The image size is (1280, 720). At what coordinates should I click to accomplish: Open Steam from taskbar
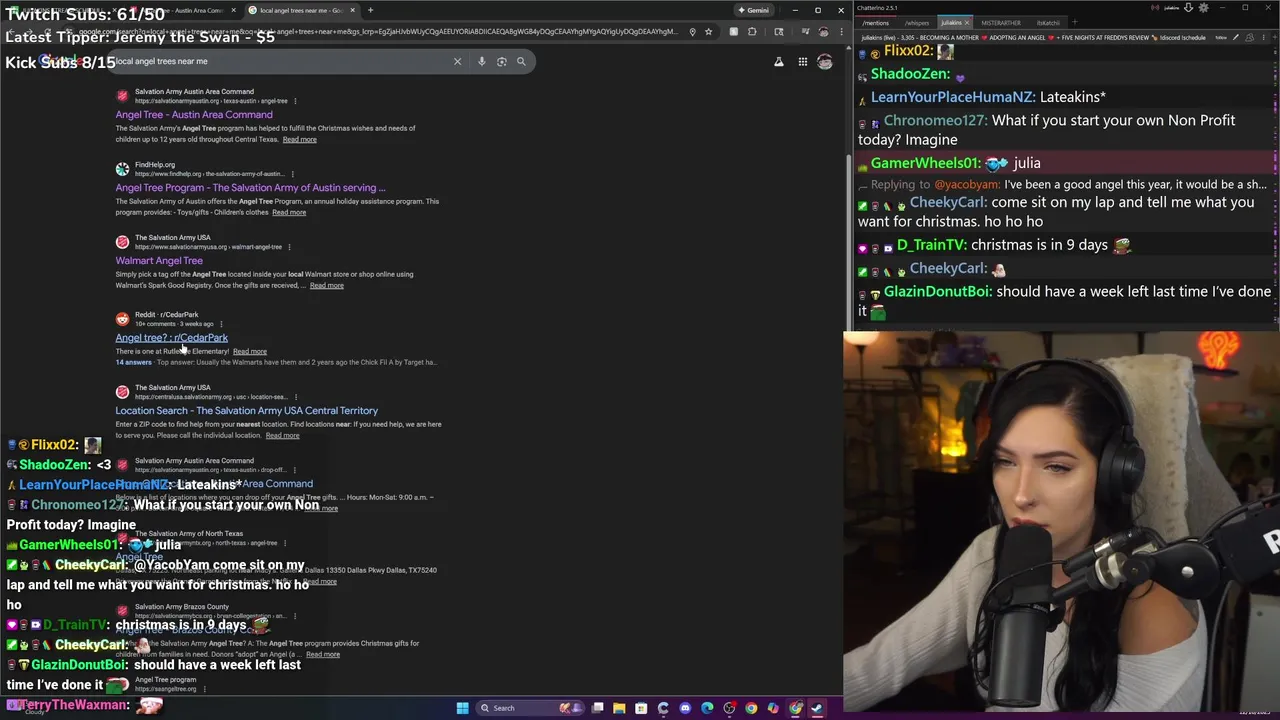[x=817, y=708]
